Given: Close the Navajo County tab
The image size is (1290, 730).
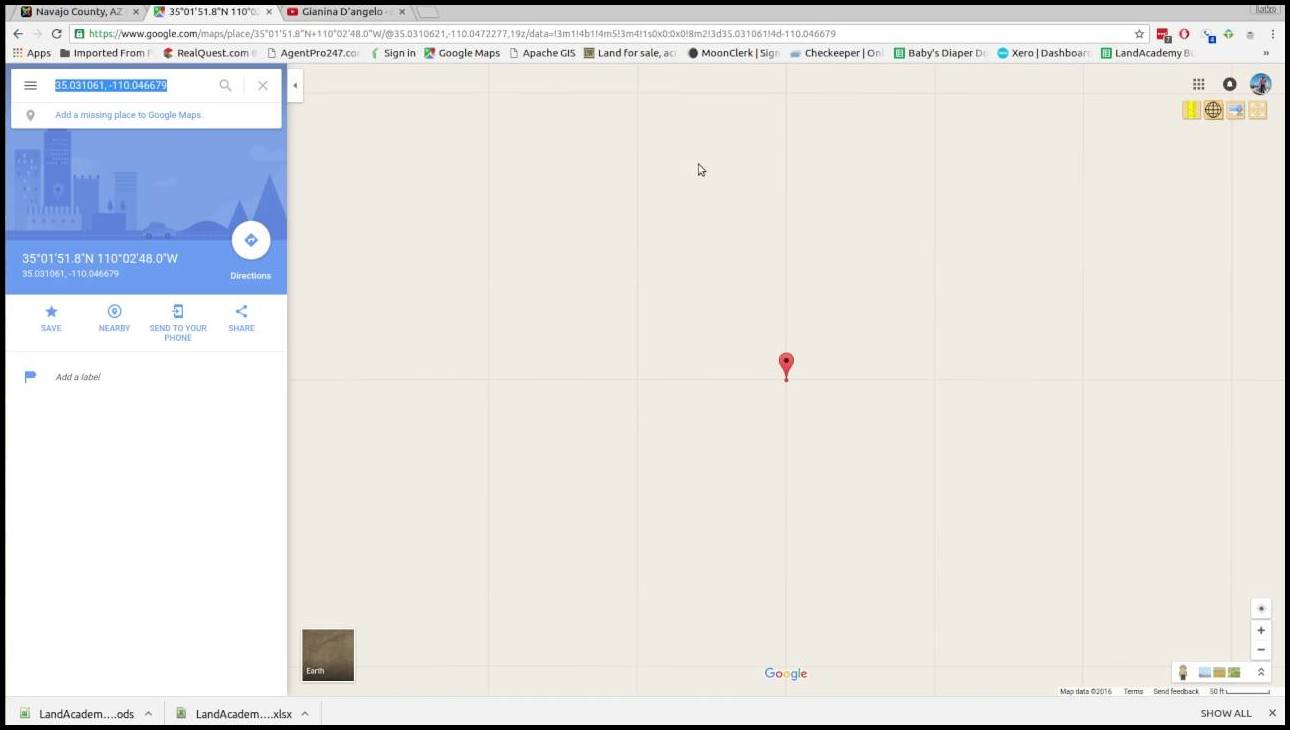Looking at the screenshot, I should click(135, 12).
